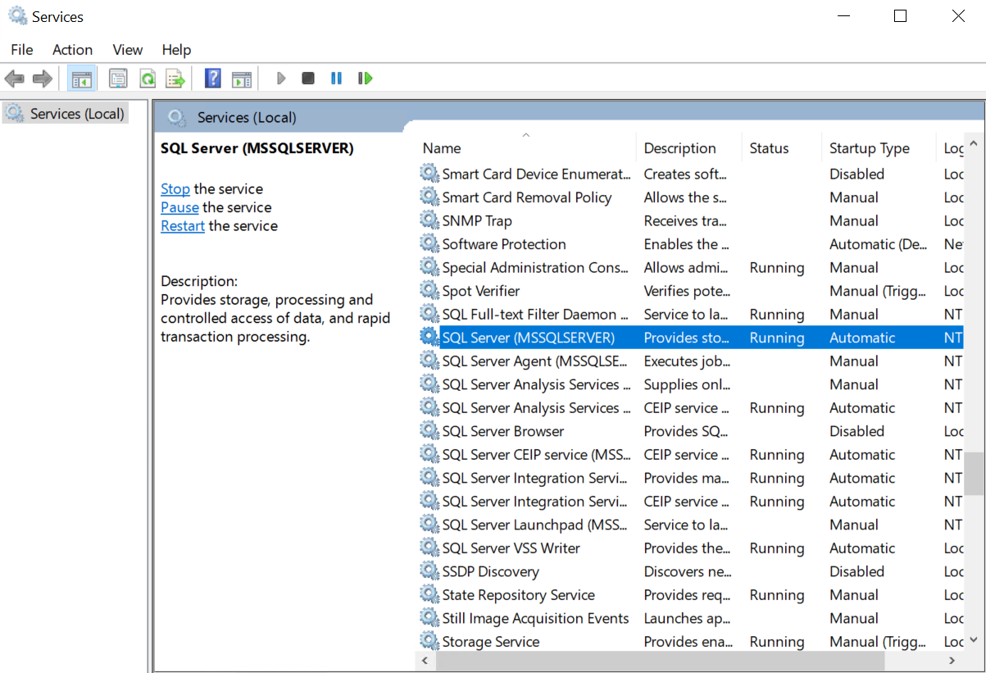The height and width of the screenshot is (674, 987).
Task: Click the Start Service play icon
Action: [x=281, y=78]
